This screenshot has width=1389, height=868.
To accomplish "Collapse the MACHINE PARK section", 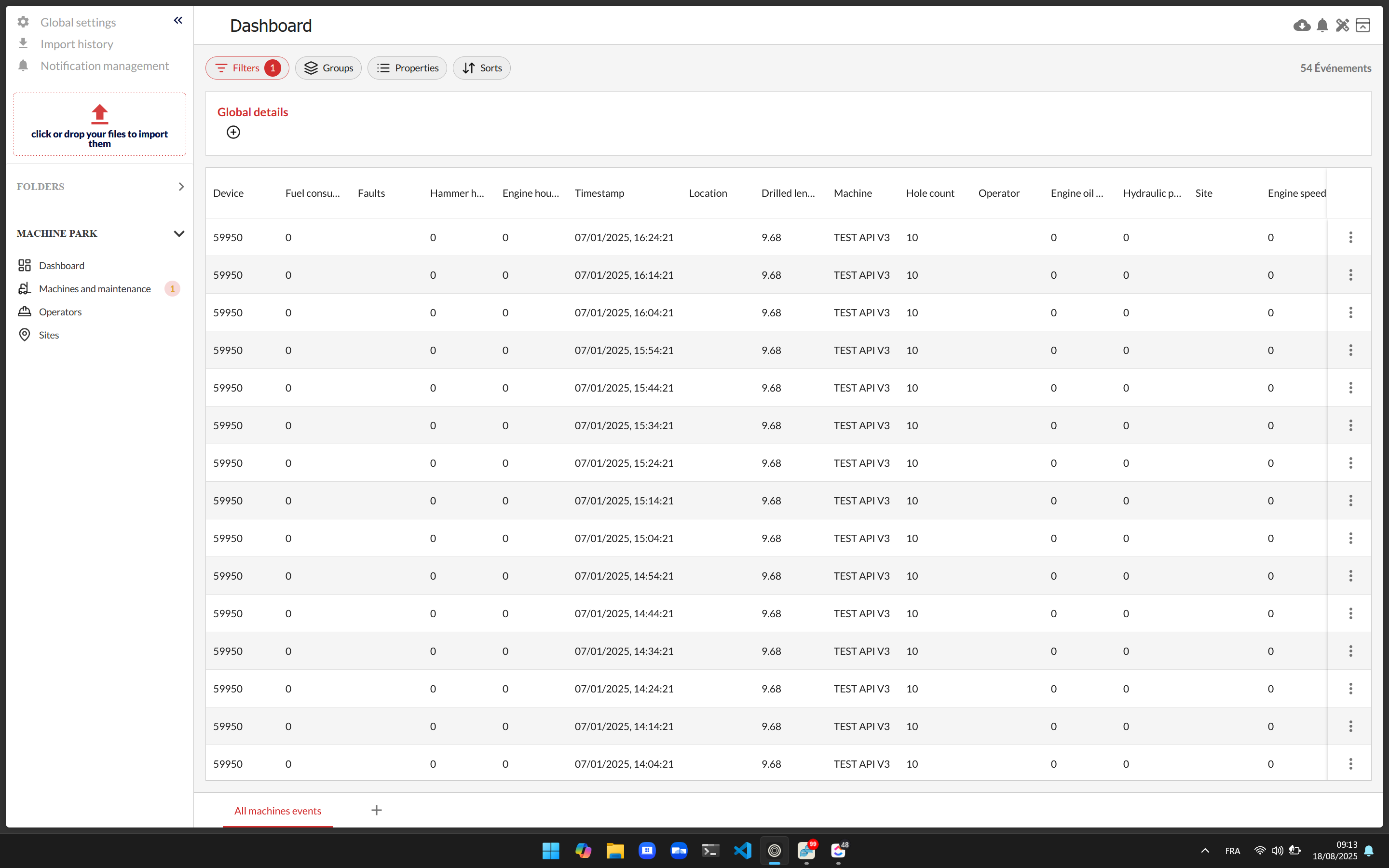I will coord(179,233).
